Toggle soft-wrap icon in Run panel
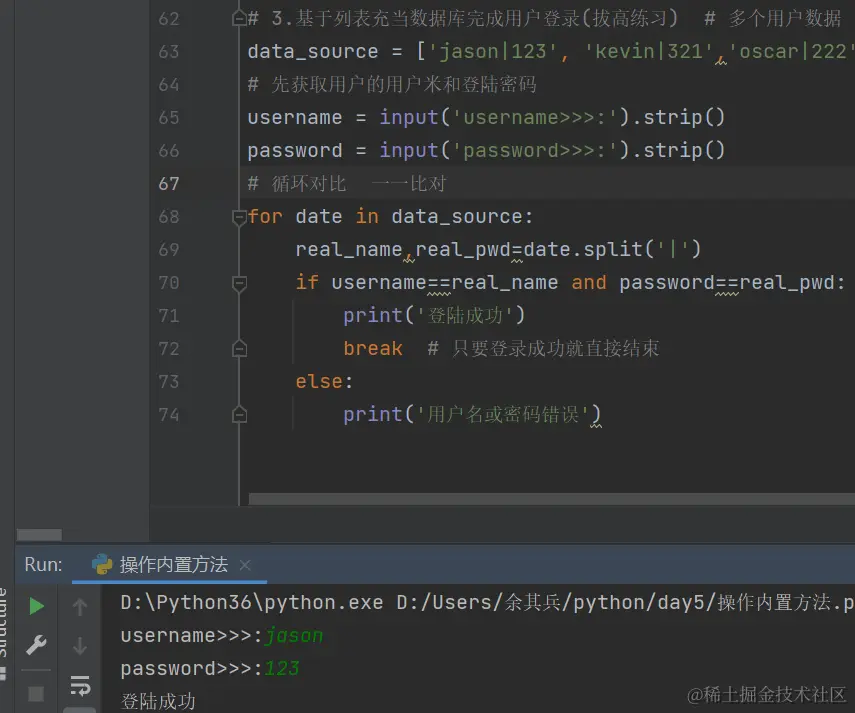The image size is (855, 713). [x=80, y=685]
